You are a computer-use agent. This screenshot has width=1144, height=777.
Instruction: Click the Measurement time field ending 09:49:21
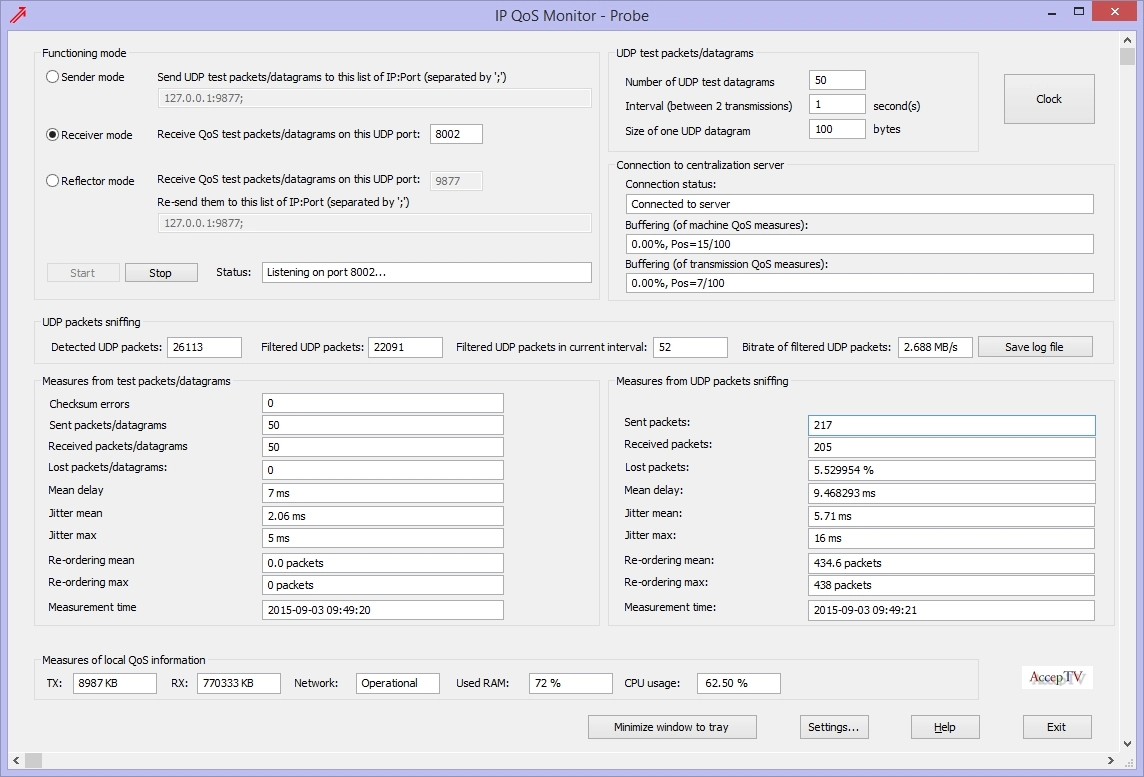point(951,610)
